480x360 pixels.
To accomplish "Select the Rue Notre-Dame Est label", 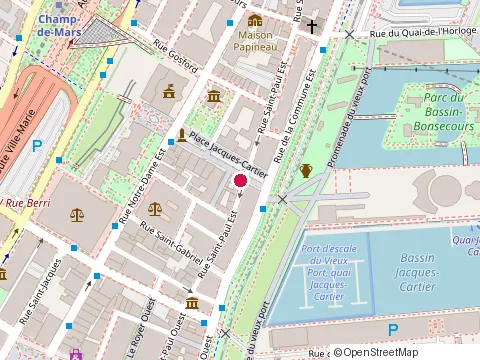I will [142, 186].
